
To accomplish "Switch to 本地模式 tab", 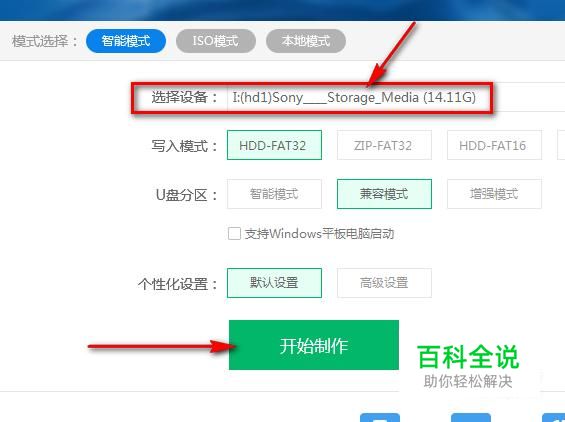I will [306, 41].
